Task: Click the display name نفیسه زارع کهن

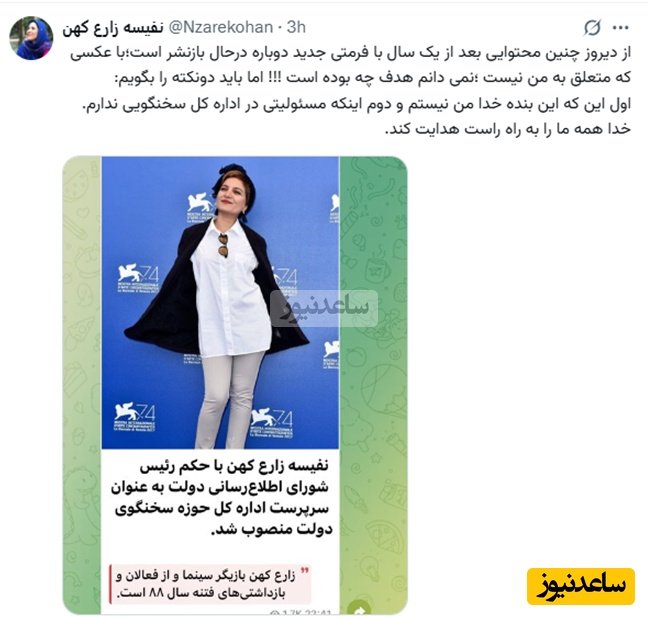Action: (113, 28)
